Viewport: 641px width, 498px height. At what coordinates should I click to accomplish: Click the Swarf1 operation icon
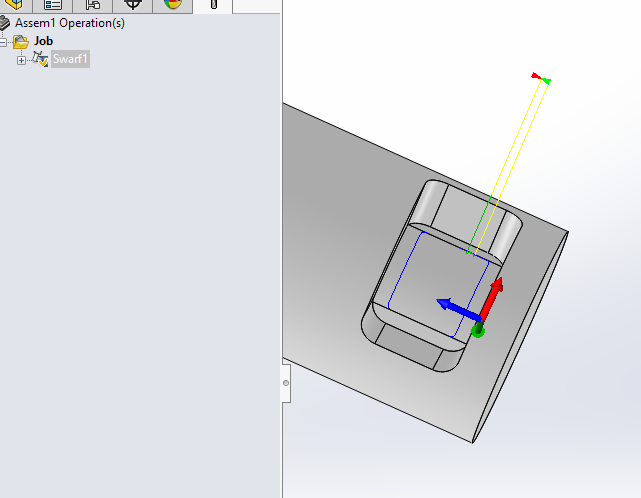click(40, 59)
